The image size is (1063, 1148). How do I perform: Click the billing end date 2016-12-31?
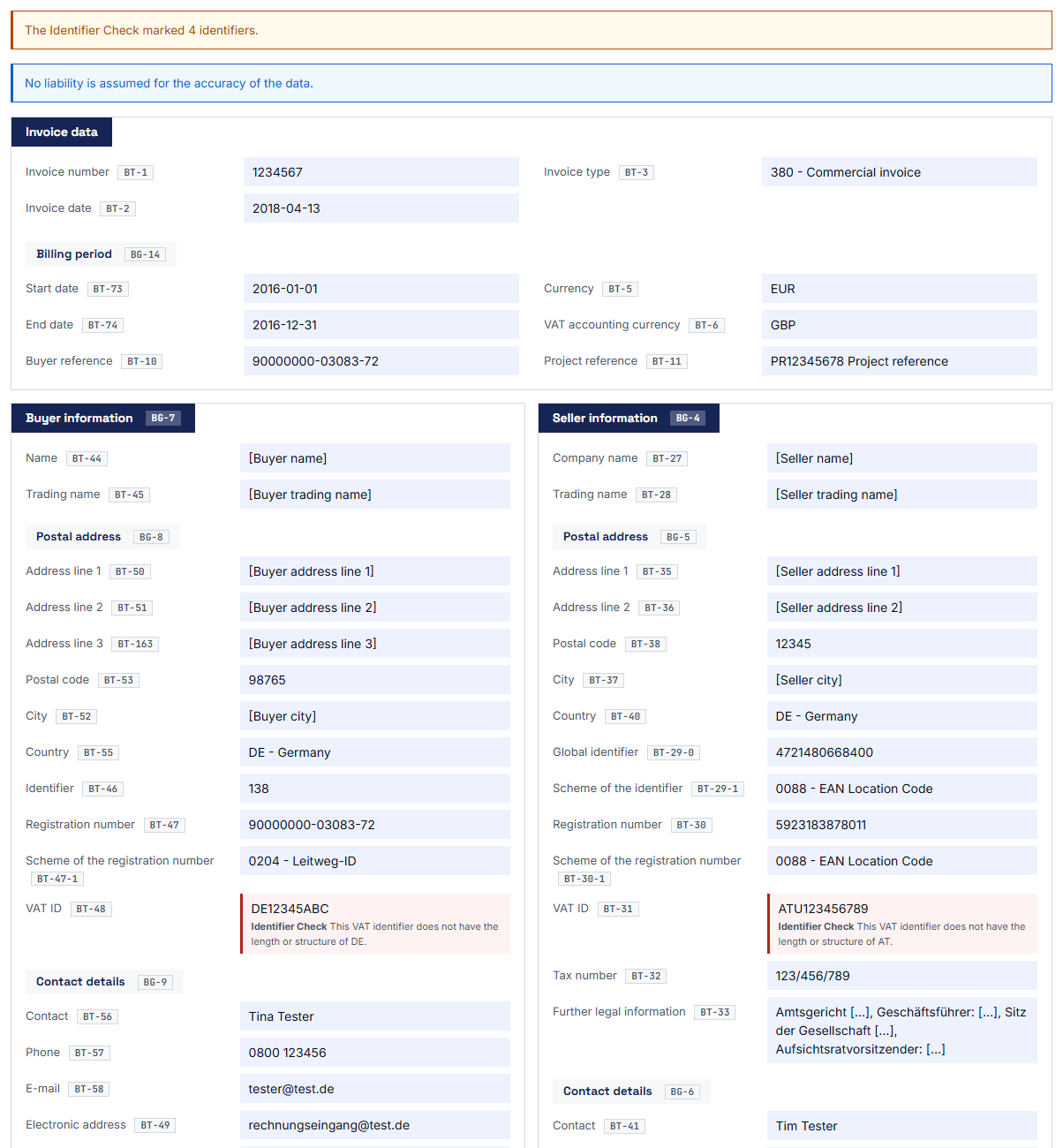pos(381,325)
